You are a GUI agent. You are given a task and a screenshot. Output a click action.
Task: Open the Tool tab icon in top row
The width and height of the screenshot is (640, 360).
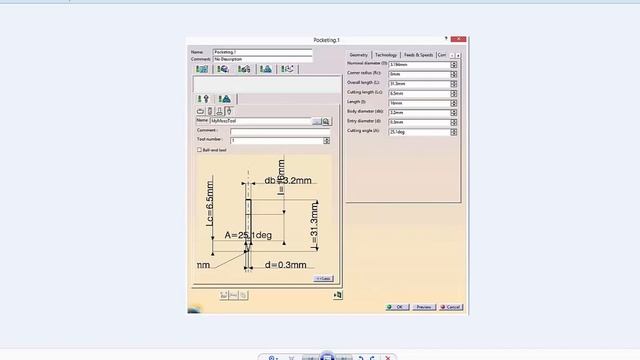pyautogui.click(x=244, y=69)
